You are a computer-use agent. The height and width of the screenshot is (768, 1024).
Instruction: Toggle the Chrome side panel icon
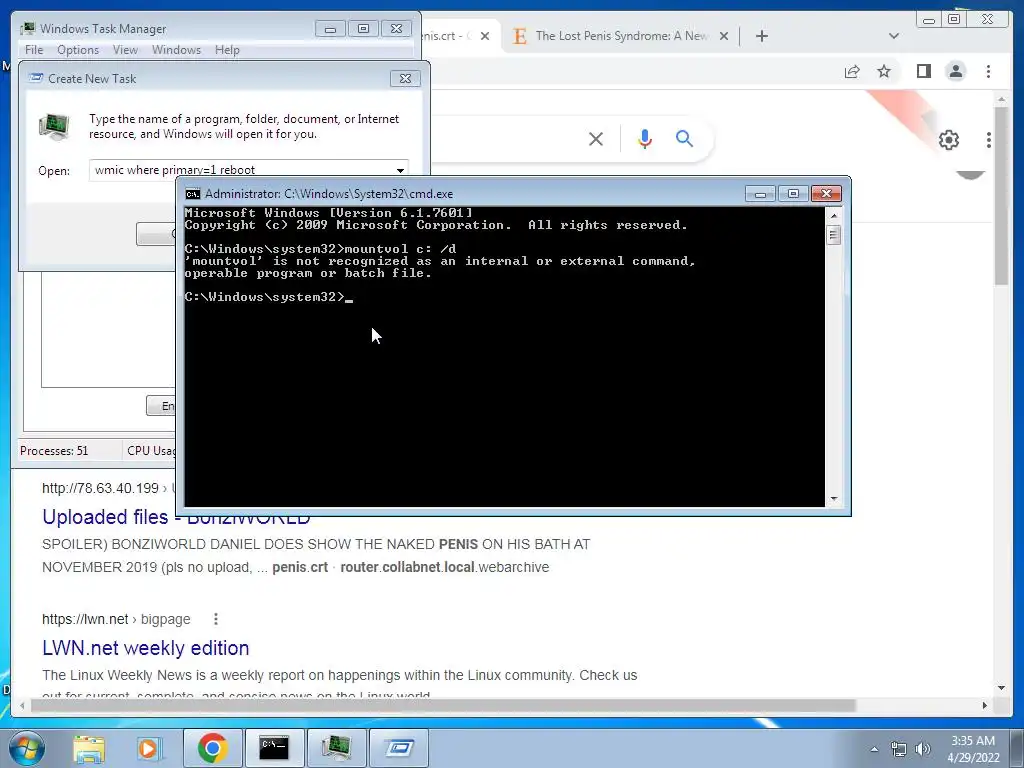click(923, 71)
